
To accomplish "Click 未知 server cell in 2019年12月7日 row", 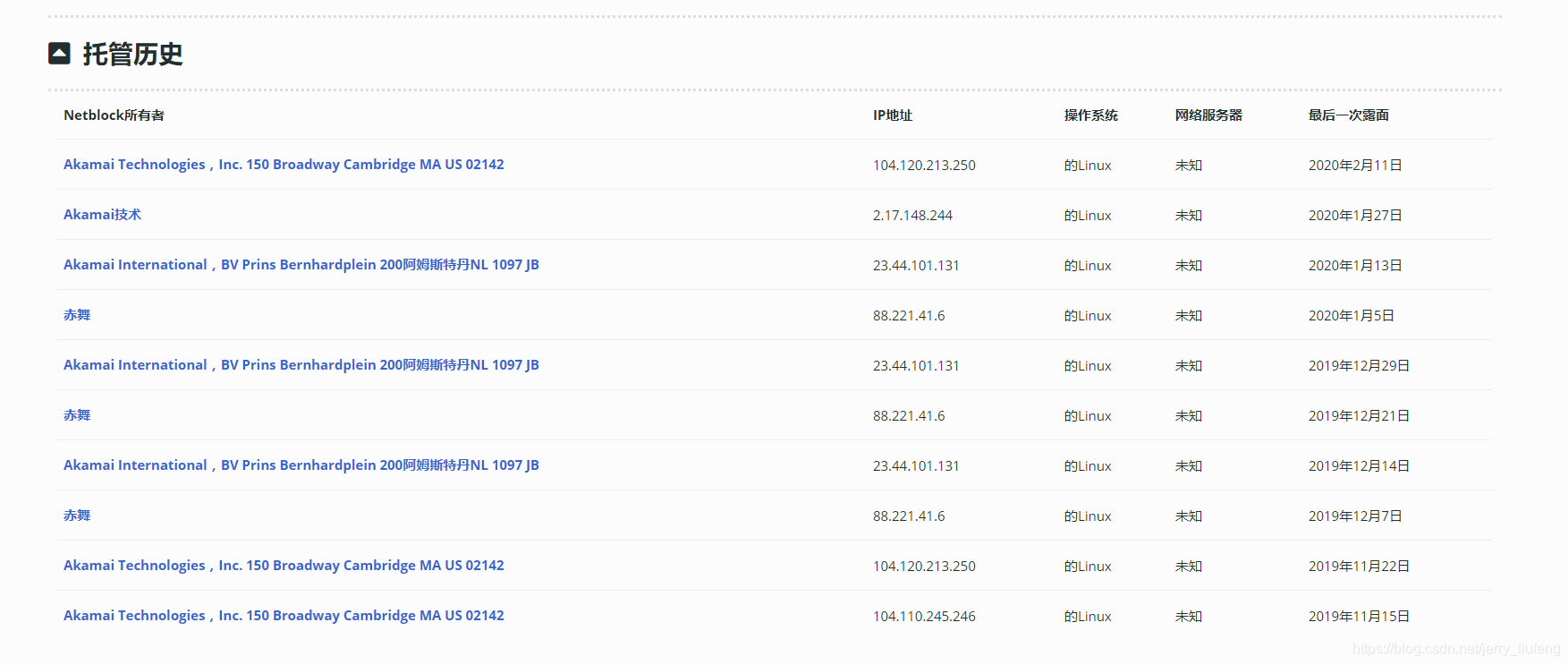I will pos(1189,516).
